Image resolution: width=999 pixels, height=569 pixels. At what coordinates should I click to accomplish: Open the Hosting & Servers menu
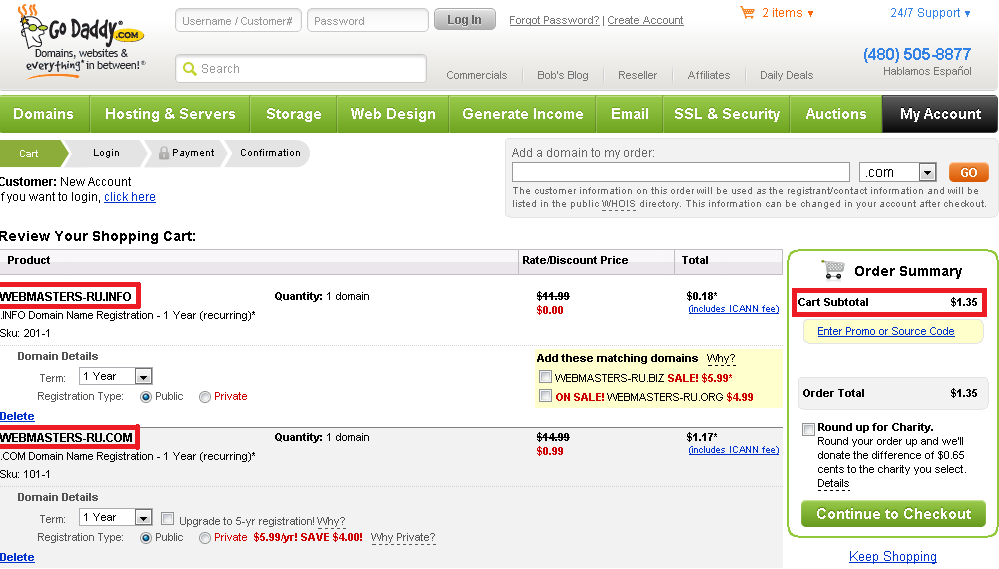170,114
